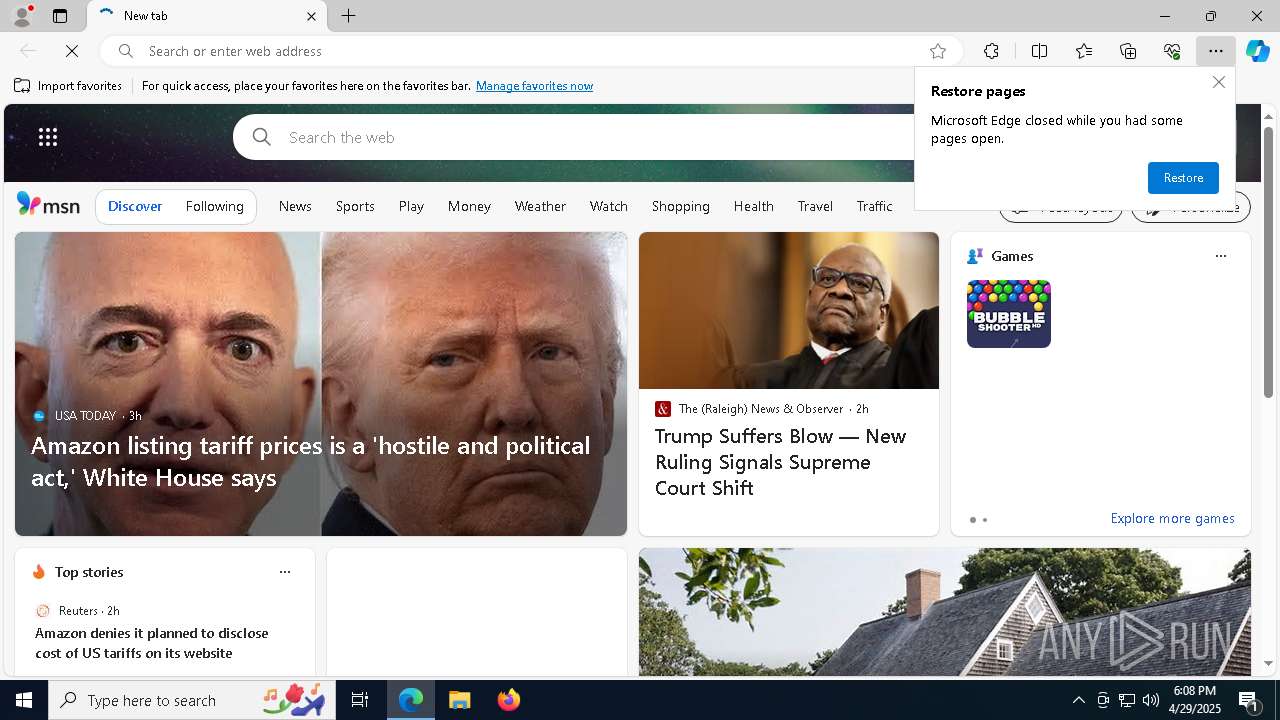This screenshot has height=720, width=1280.
Task: Open the Money category
Action: coord(469,206)
